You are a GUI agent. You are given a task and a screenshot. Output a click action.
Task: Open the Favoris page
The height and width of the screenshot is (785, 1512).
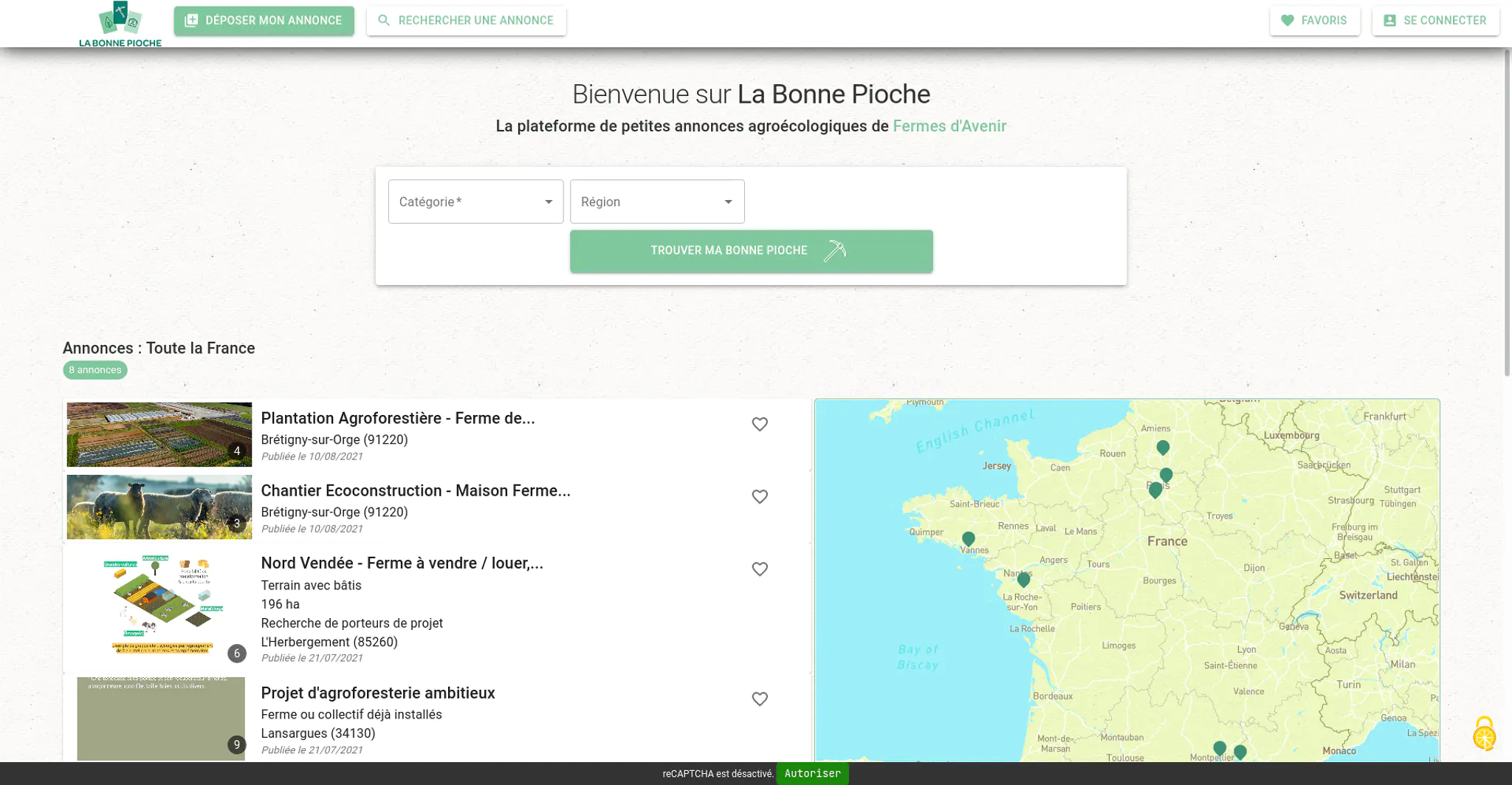click(x=1315, y=21)
